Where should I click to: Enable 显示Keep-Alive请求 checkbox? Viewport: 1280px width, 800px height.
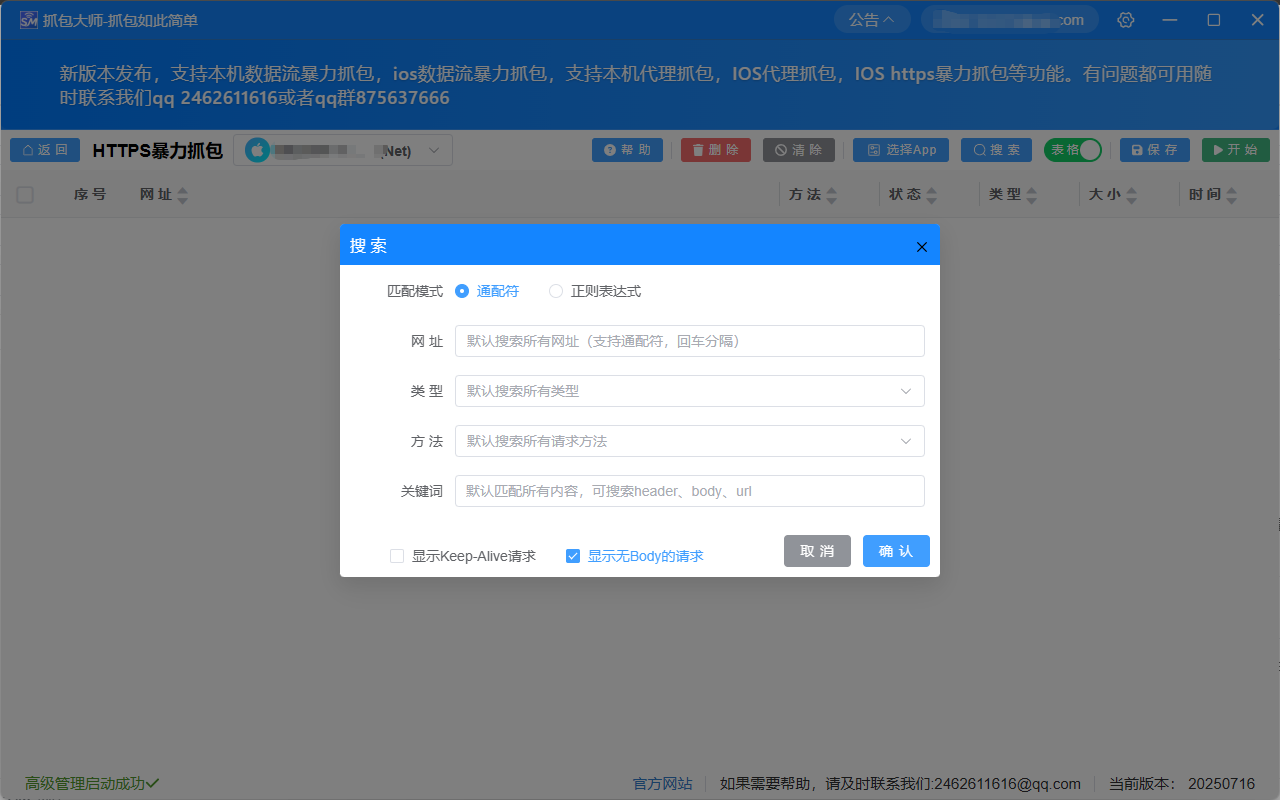point(396,555)
